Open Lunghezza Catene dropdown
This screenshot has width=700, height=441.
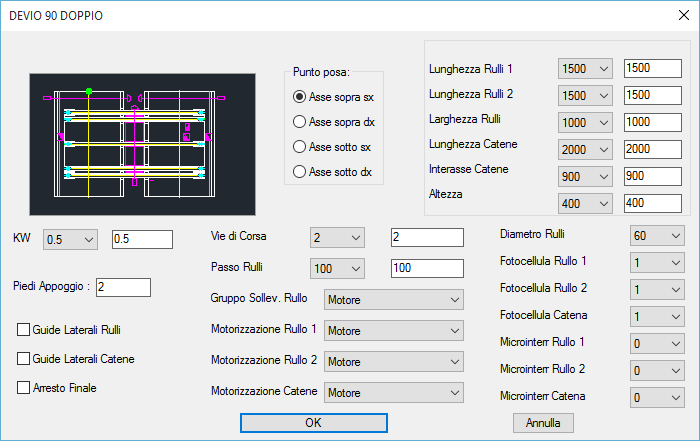pyautogui.click(x=585, y=150)
